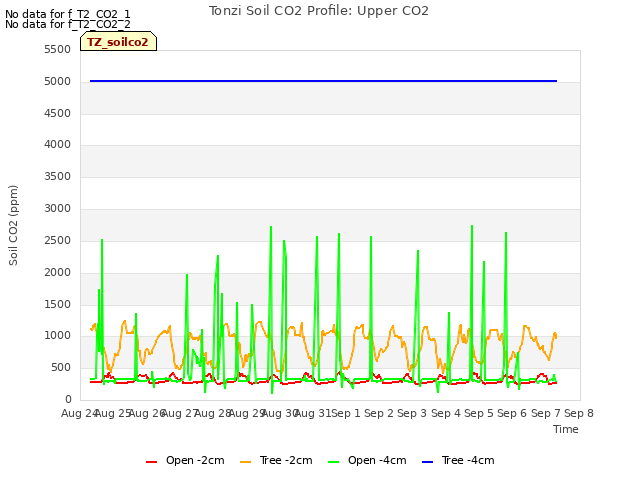This screenshot has width=640, height=480.
Task: Click the 1000 y-axis tick label
Action: (58, 336)
